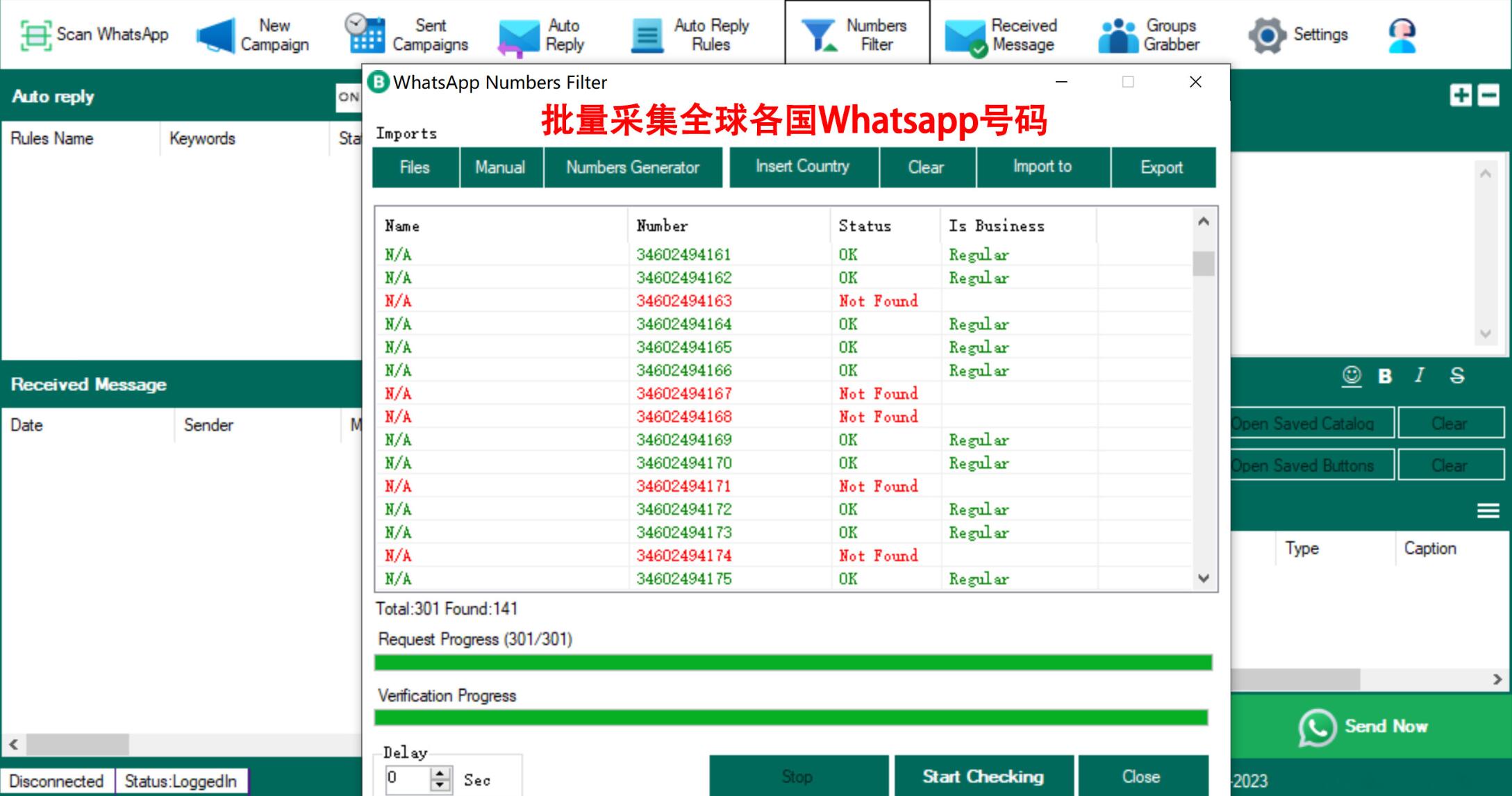Sort by the Name column header
1512x796 pixels.
point(501,226)
